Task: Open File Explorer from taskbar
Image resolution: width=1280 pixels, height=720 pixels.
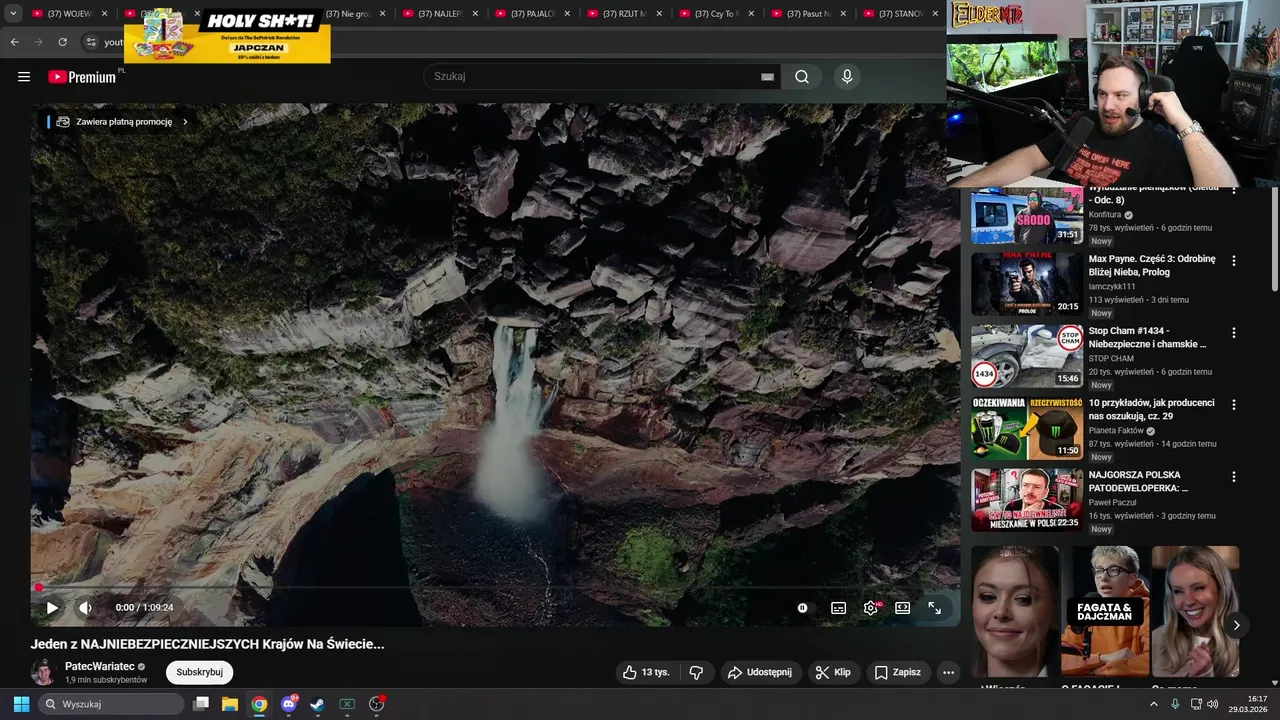Action: tap(229, 704)
